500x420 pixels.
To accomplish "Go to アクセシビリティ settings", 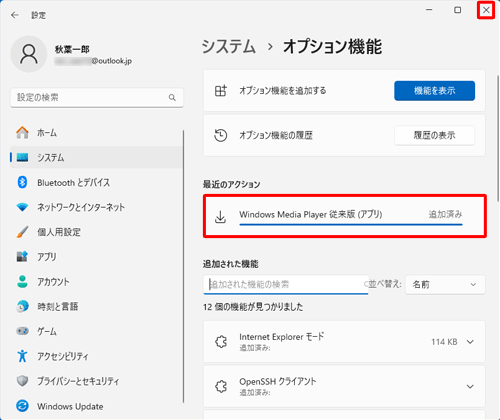I will coord(96,356).
